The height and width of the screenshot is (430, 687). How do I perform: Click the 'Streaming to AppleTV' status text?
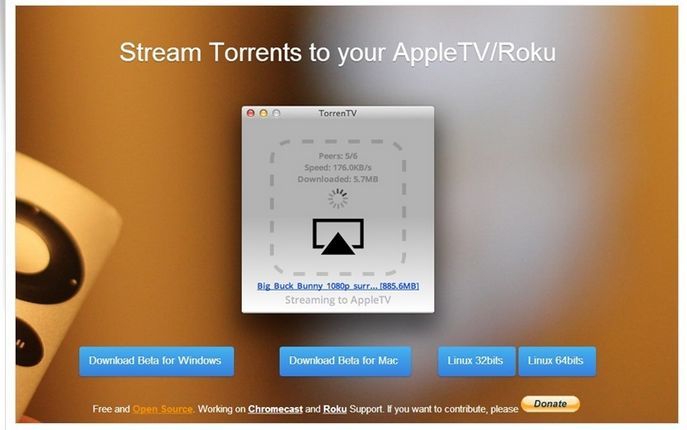click(x=337, y=300)
